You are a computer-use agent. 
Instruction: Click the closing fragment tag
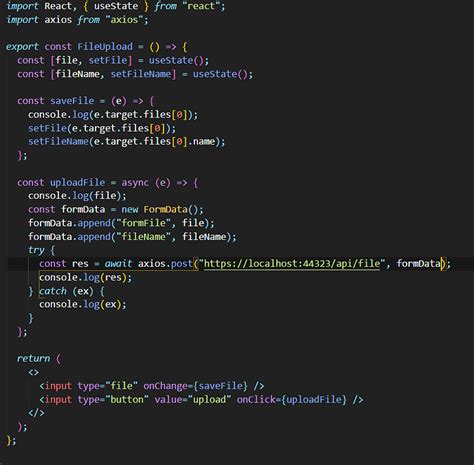[x=36, y=413]
